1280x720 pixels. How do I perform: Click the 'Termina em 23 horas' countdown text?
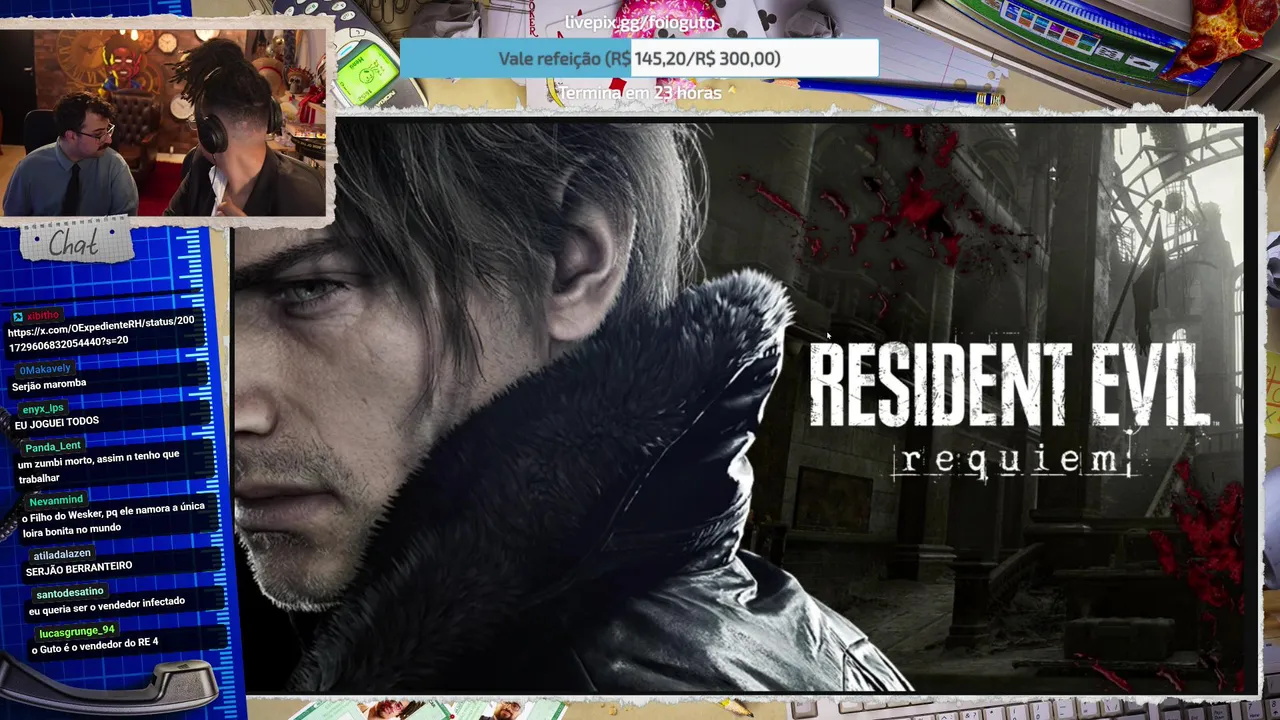point(640,93)
